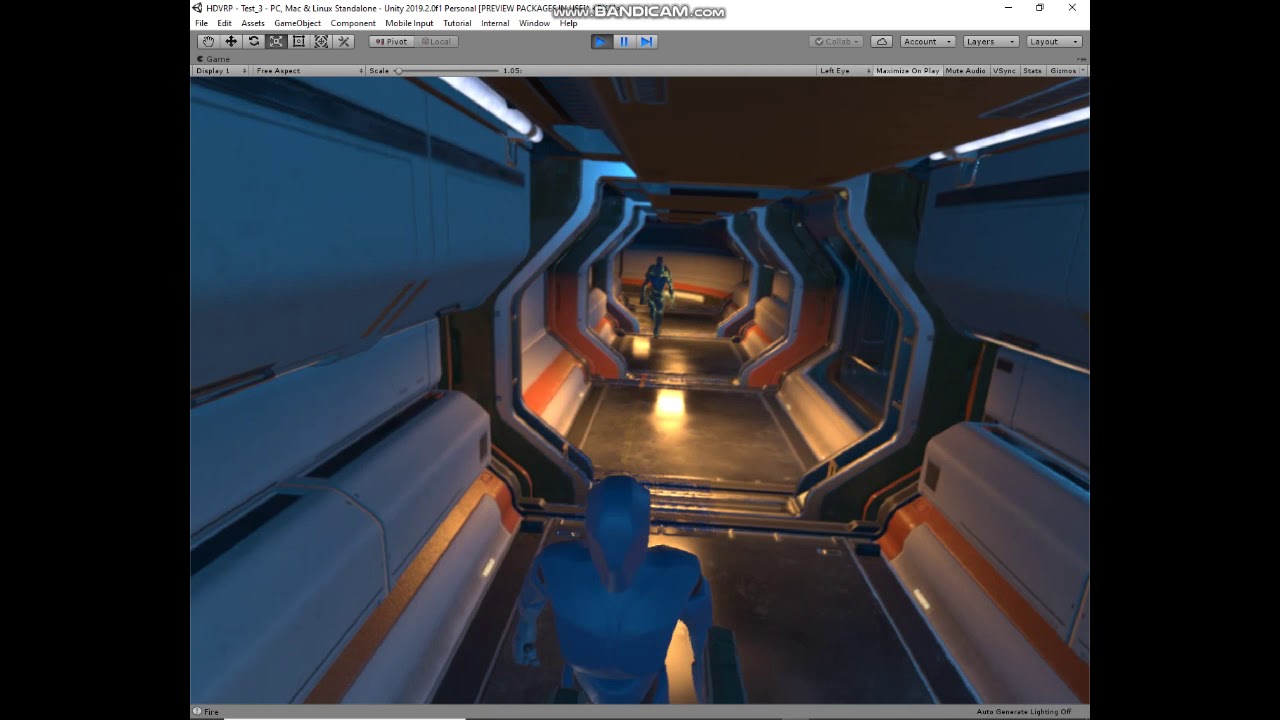Open custom editor tools
The height and width of the screenshot is (720, 1280).
[x=344, y=41]
